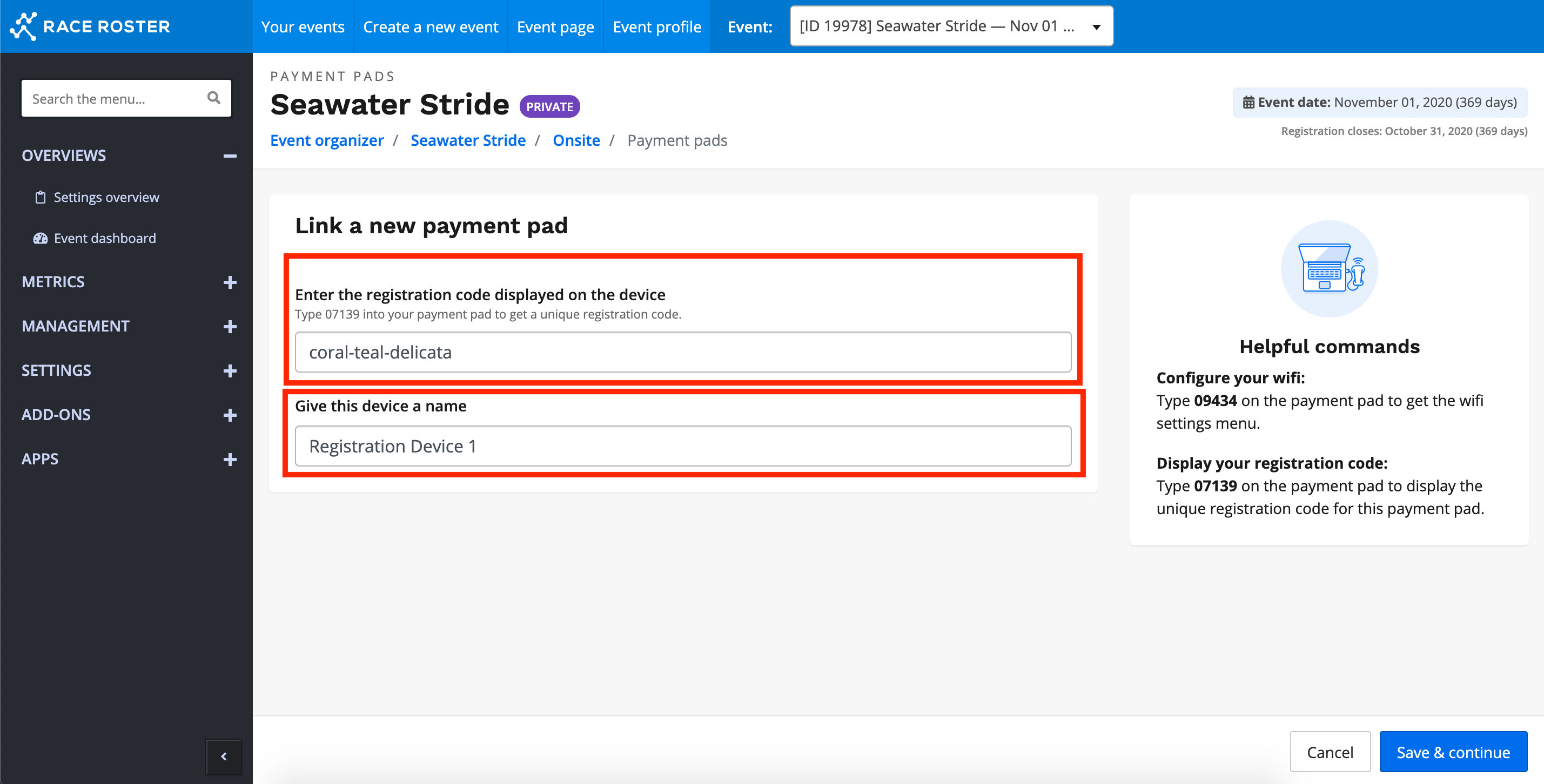Click the Race Roster logo icon

24,26
